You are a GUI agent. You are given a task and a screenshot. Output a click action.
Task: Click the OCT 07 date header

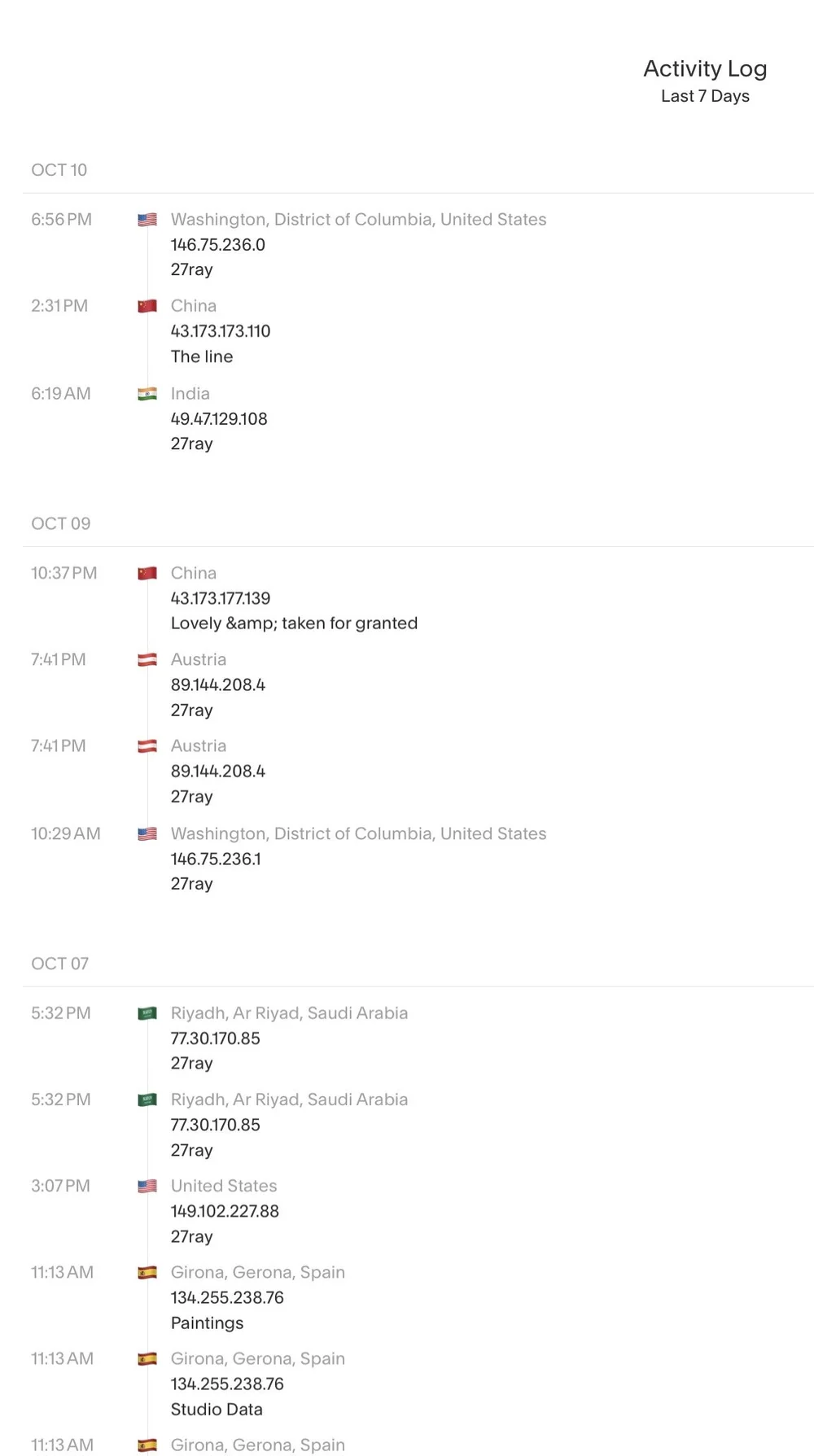click(x=60, y=964)
